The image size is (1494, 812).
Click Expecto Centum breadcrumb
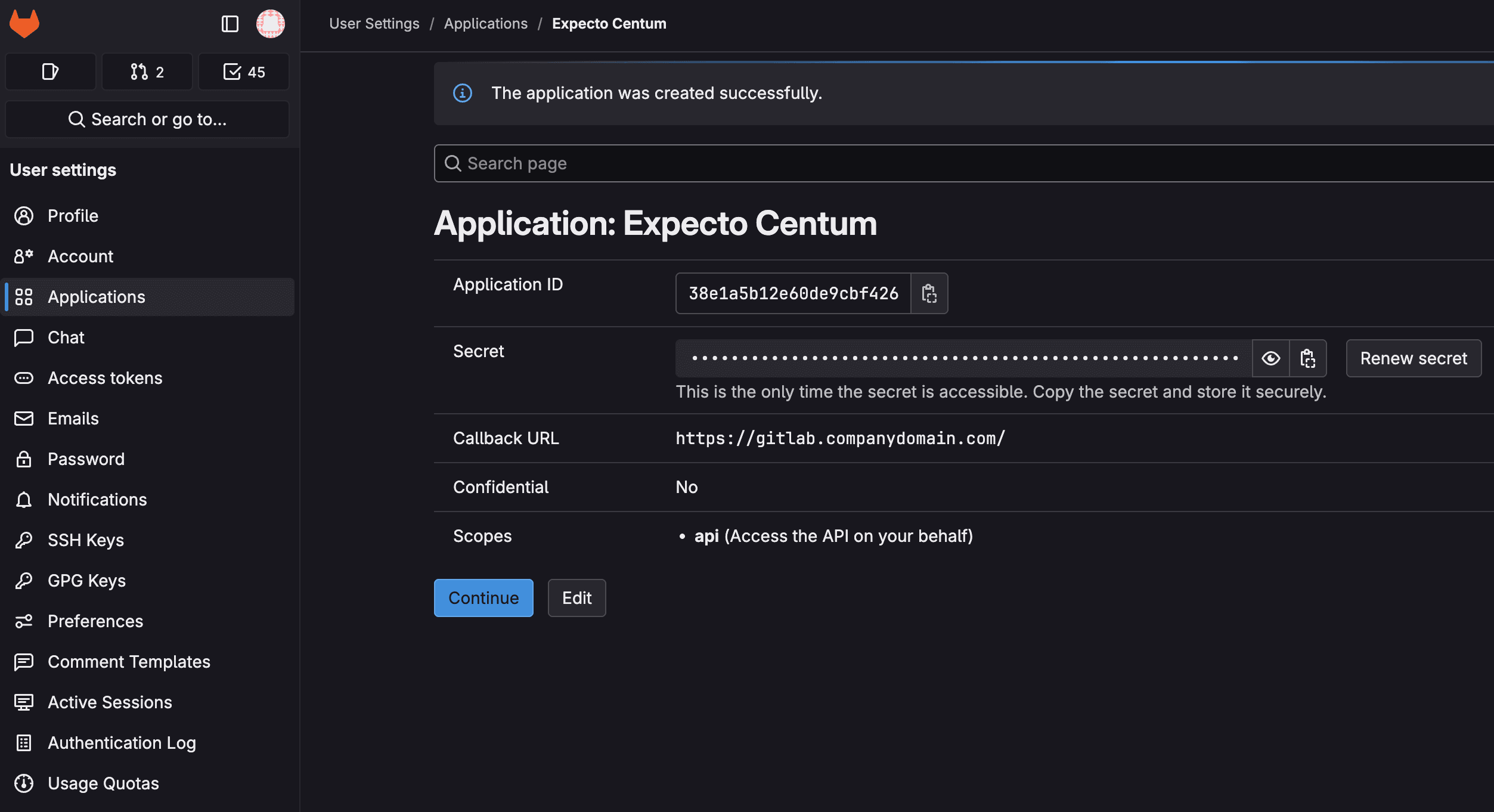point(609,24)
